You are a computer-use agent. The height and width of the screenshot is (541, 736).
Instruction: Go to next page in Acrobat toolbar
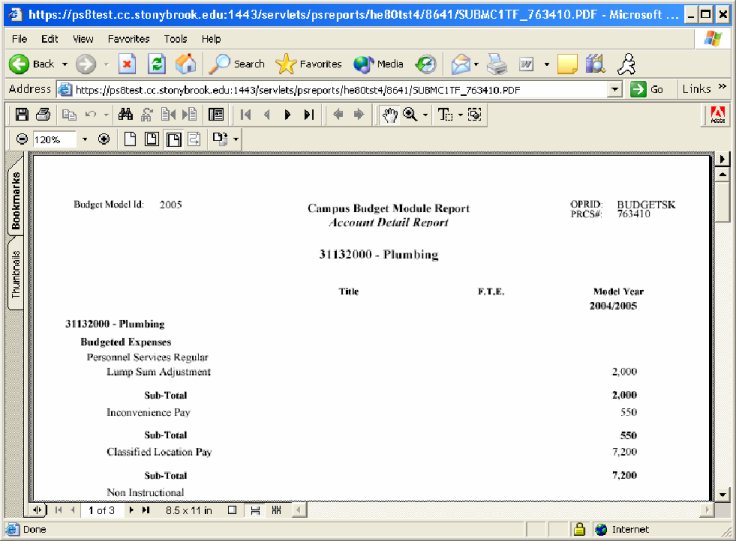point(288,115)
